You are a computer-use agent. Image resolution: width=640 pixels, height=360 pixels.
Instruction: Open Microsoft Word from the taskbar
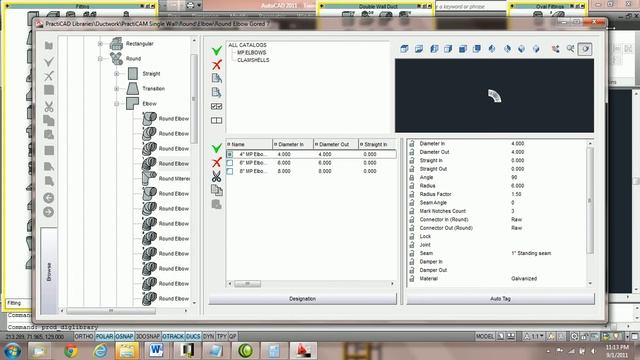click(x=156, y=351)
